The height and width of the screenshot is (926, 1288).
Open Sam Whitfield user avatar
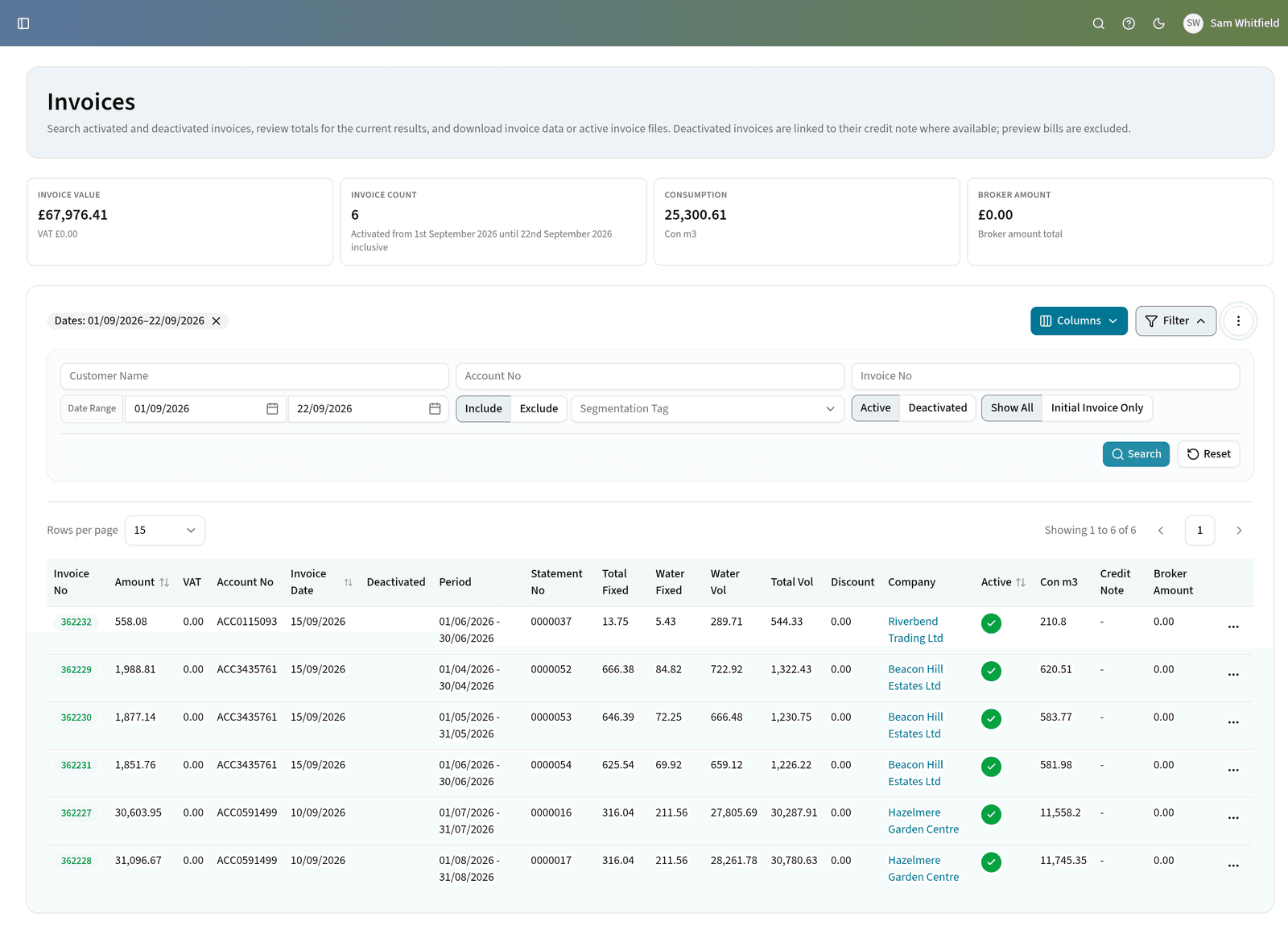click(x=1193, y=23)
